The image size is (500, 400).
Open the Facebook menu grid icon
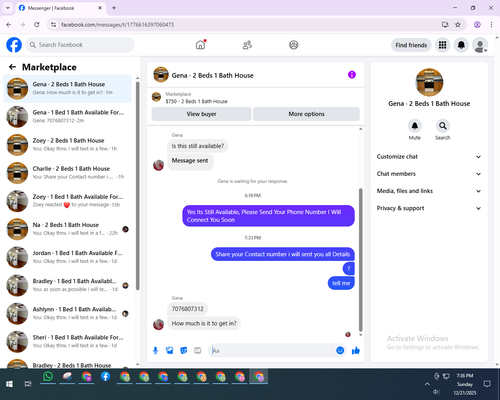pos(442,45)
